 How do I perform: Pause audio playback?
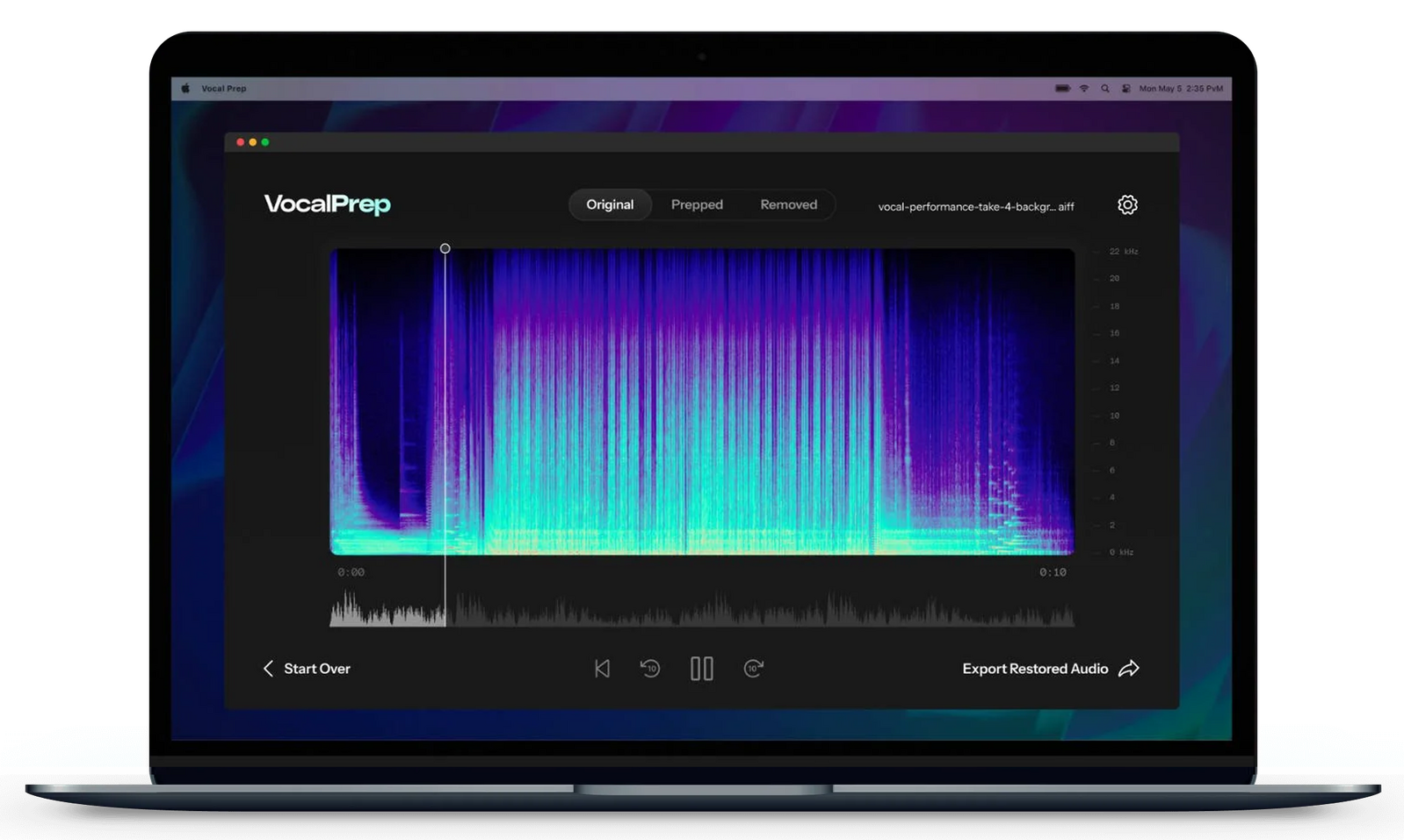click(x=701, y=669)
